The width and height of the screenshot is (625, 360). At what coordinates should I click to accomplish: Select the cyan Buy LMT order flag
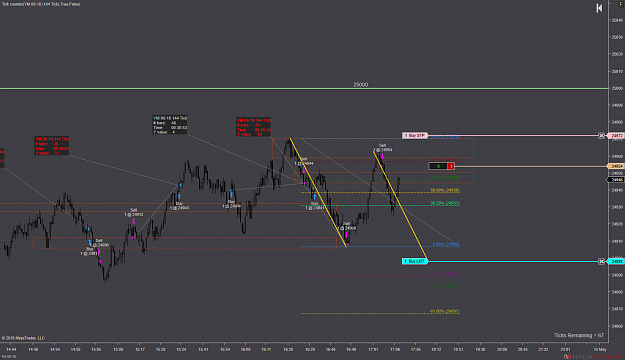(415, 261)
